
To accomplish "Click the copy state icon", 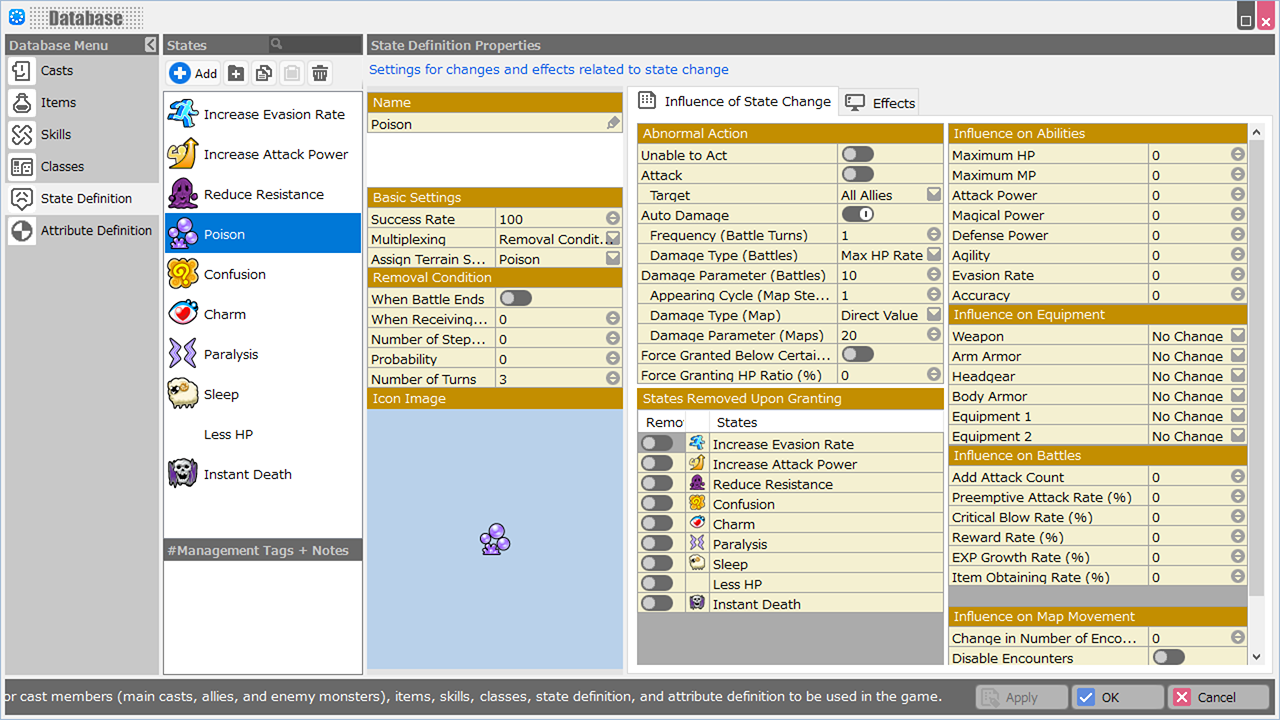I will pos(264,73).
